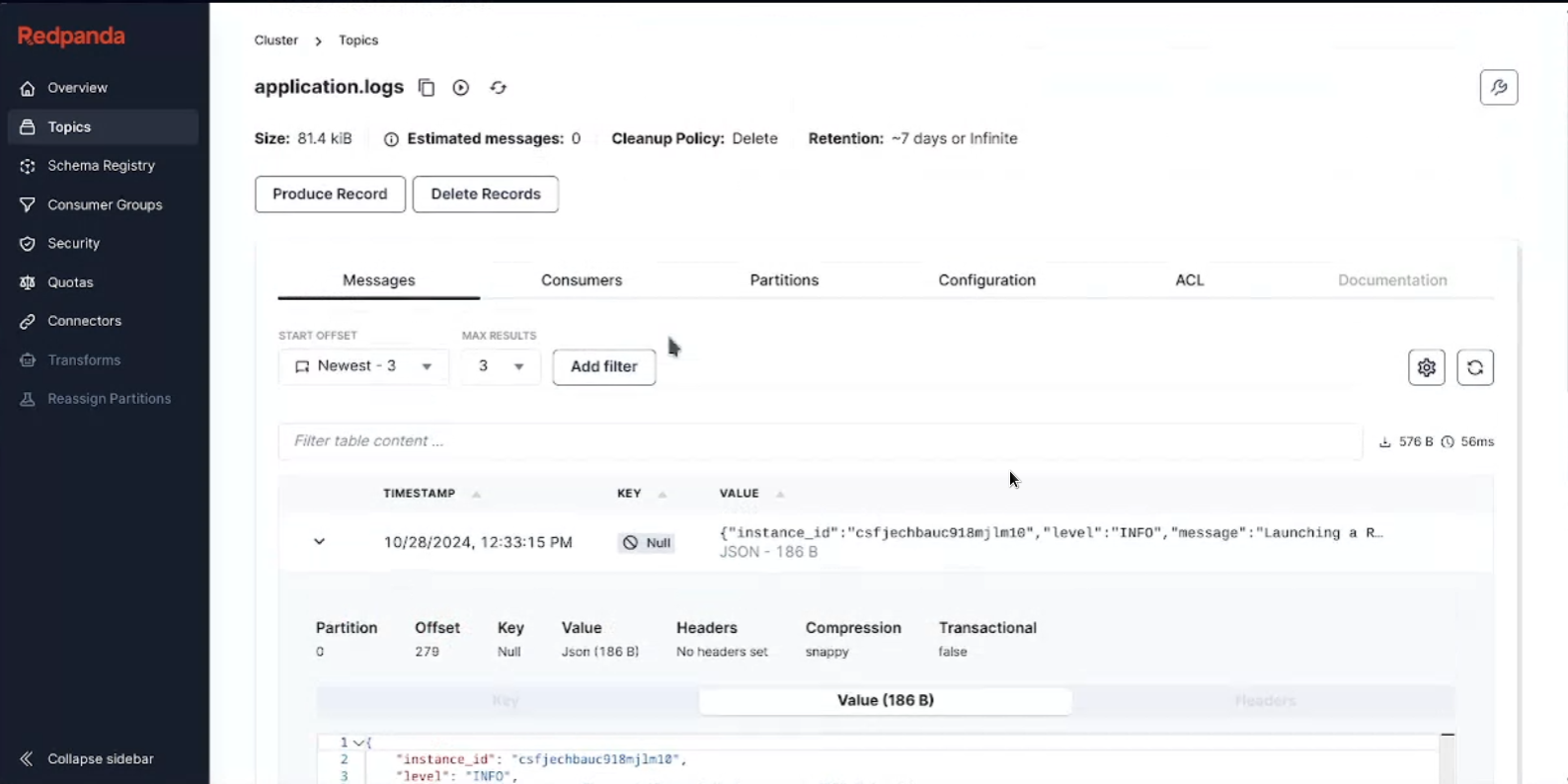The width and height of the screenshot is (1568, 784).
Task: Navigate to Cluster breadcrumb
Action: coord(276,40)
